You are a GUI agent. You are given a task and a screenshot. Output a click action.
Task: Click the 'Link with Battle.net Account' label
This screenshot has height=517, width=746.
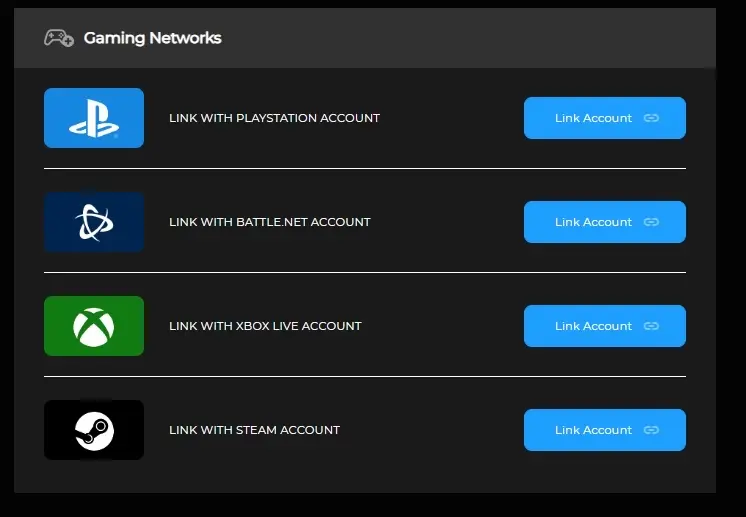pyautogui.click(x=269, y=222)
